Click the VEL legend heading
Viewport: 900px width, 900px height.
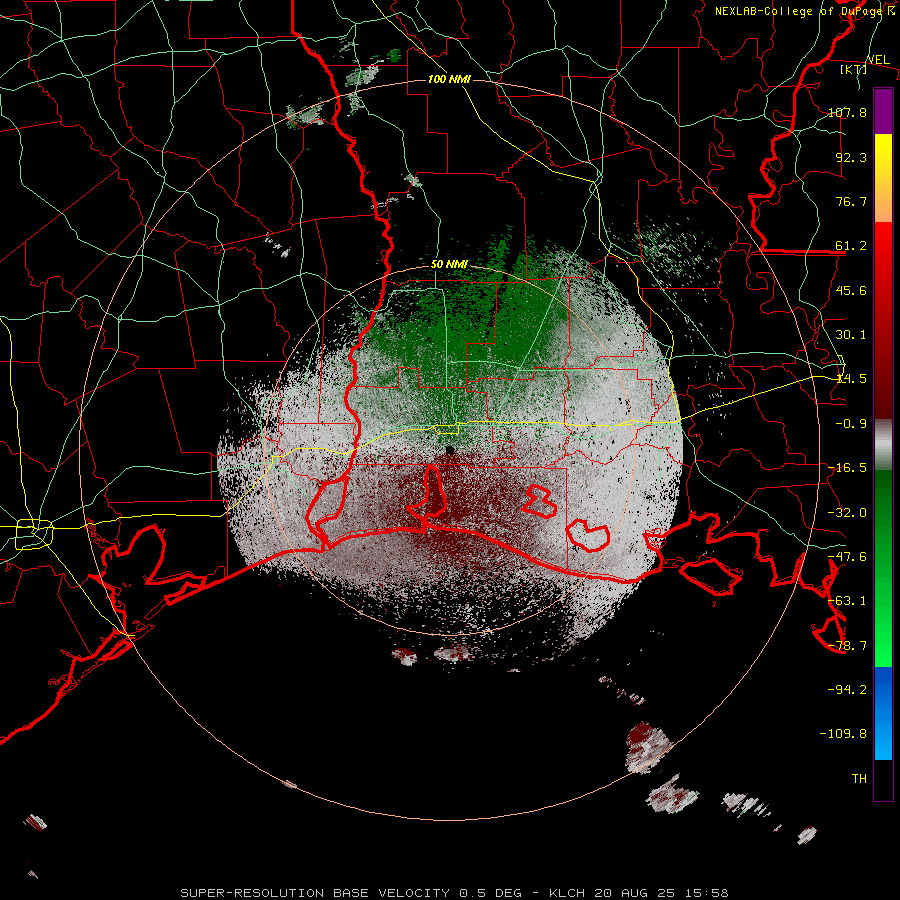[x=878, y=60]
